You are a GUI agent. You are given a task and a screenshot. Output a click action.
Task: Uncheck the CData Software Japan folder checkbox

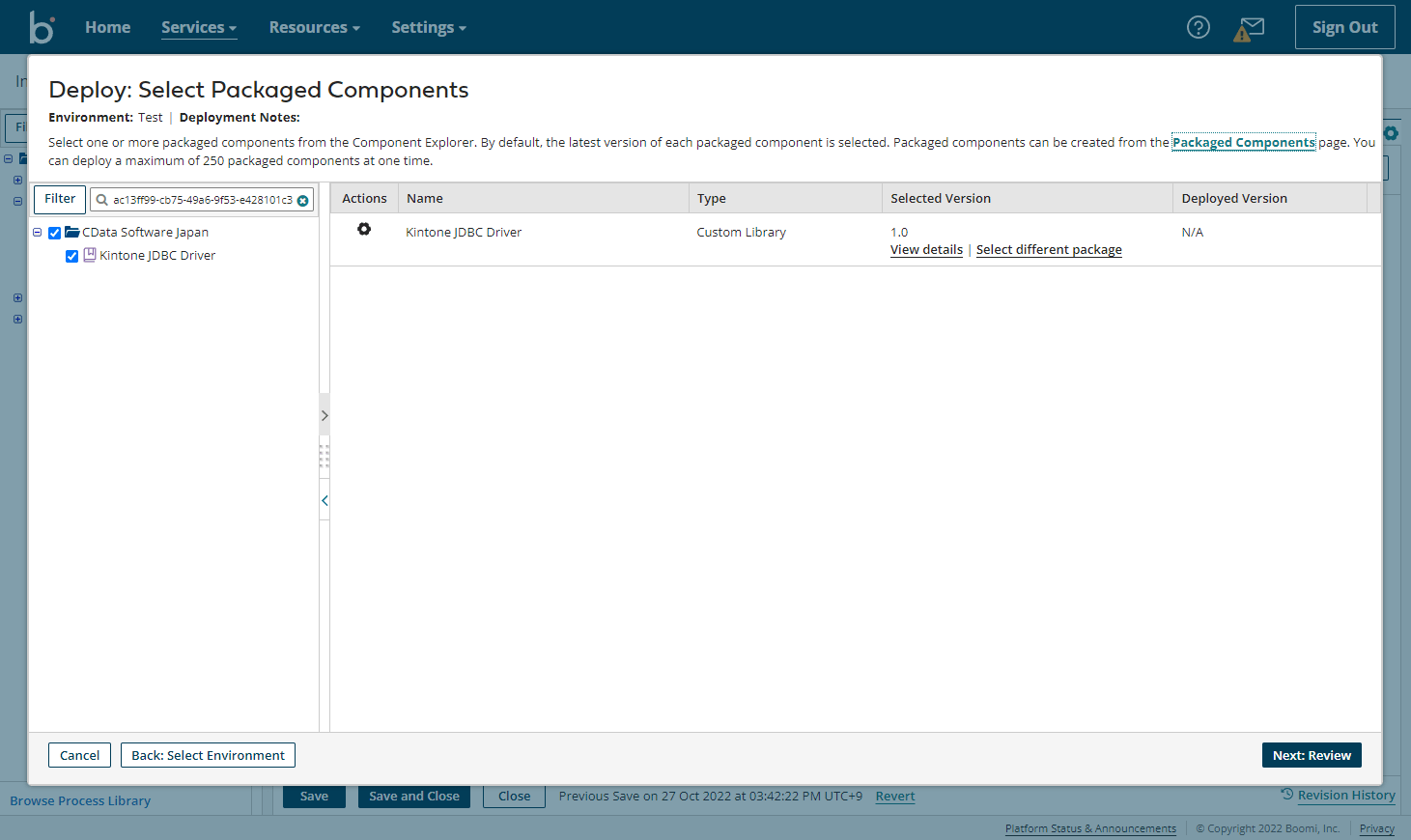click(55, 233)
